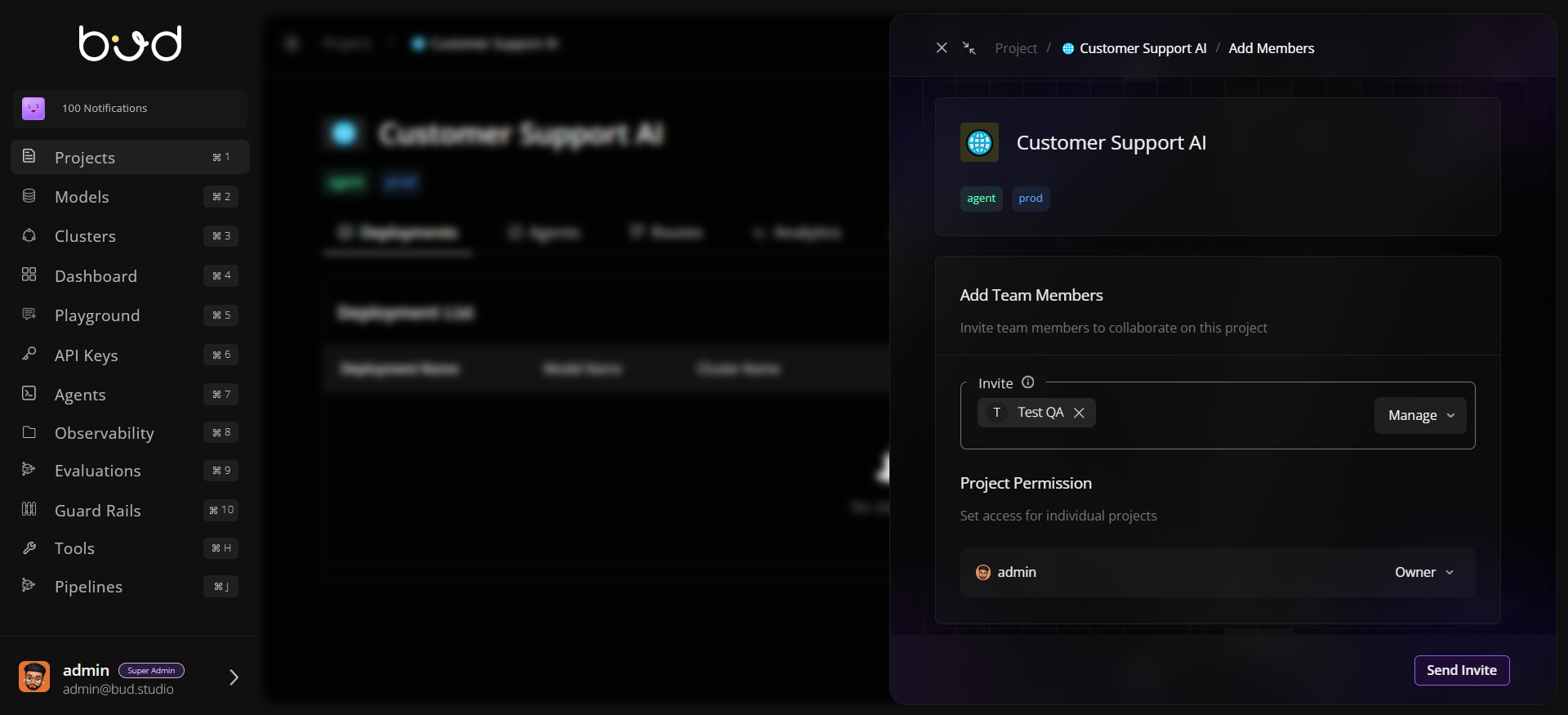
Task: Select the Tools wrench icon
Action: click(x=29, y=547)
